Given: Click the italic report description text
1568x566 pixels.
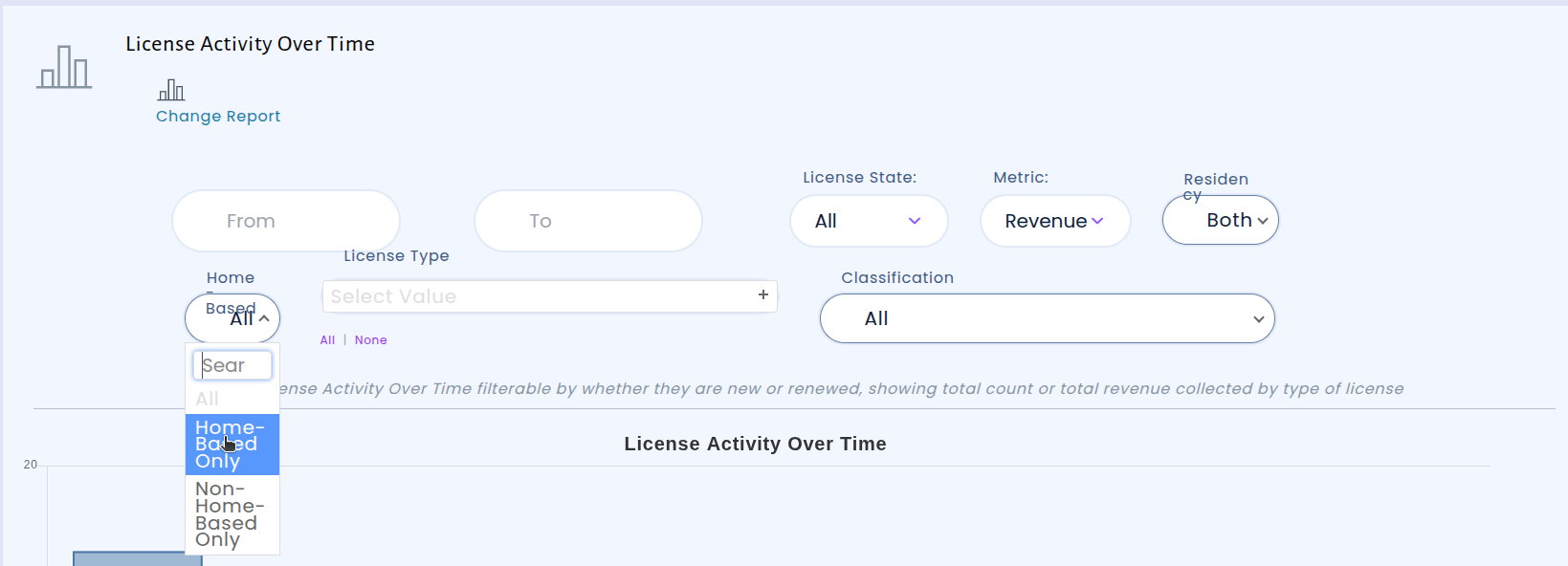Looking at the screenshot, I should tap(842, 389).
